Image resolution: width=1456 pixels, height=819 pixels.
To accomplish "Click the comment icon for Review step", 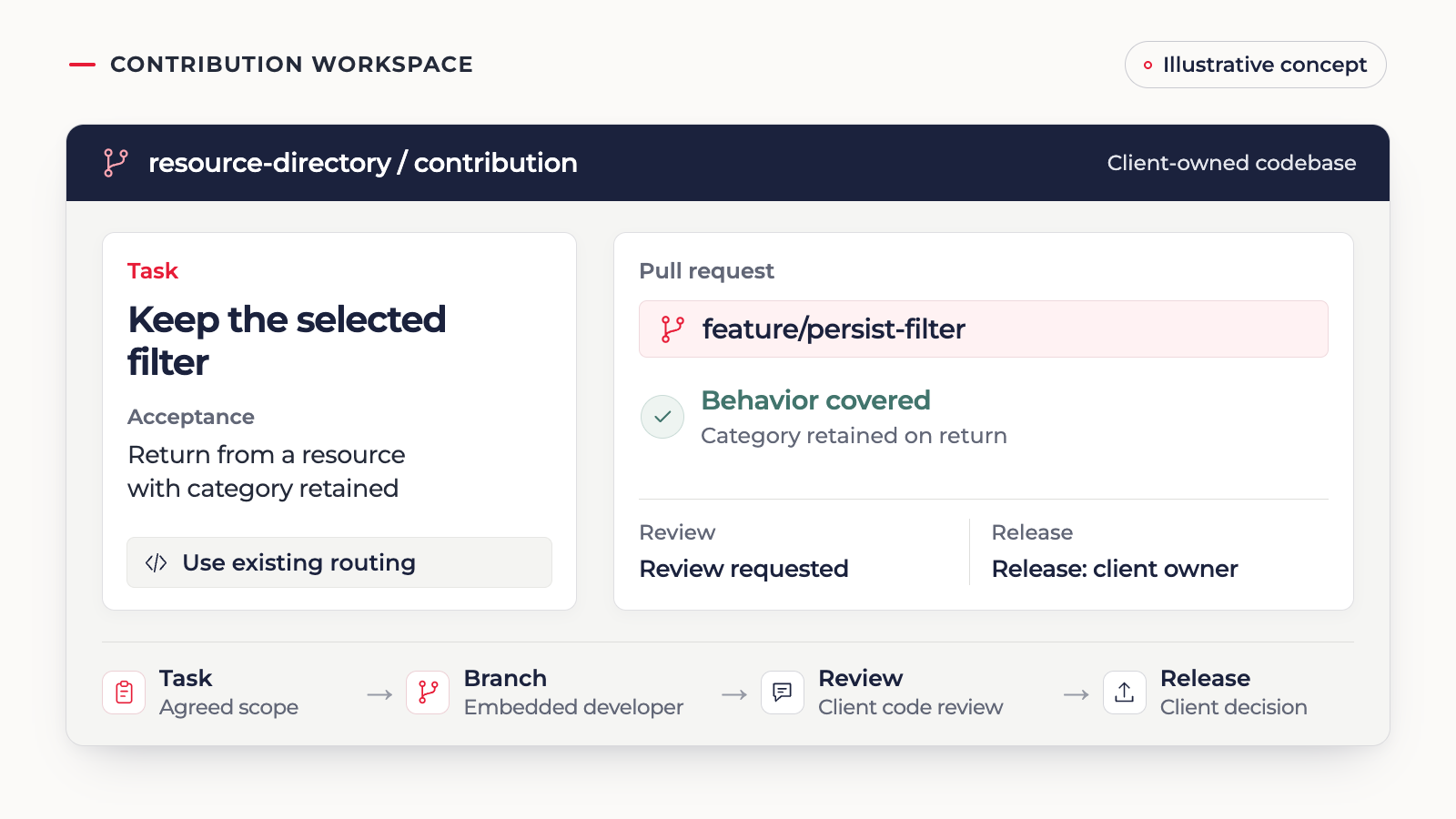I will [x=783, y=693].
